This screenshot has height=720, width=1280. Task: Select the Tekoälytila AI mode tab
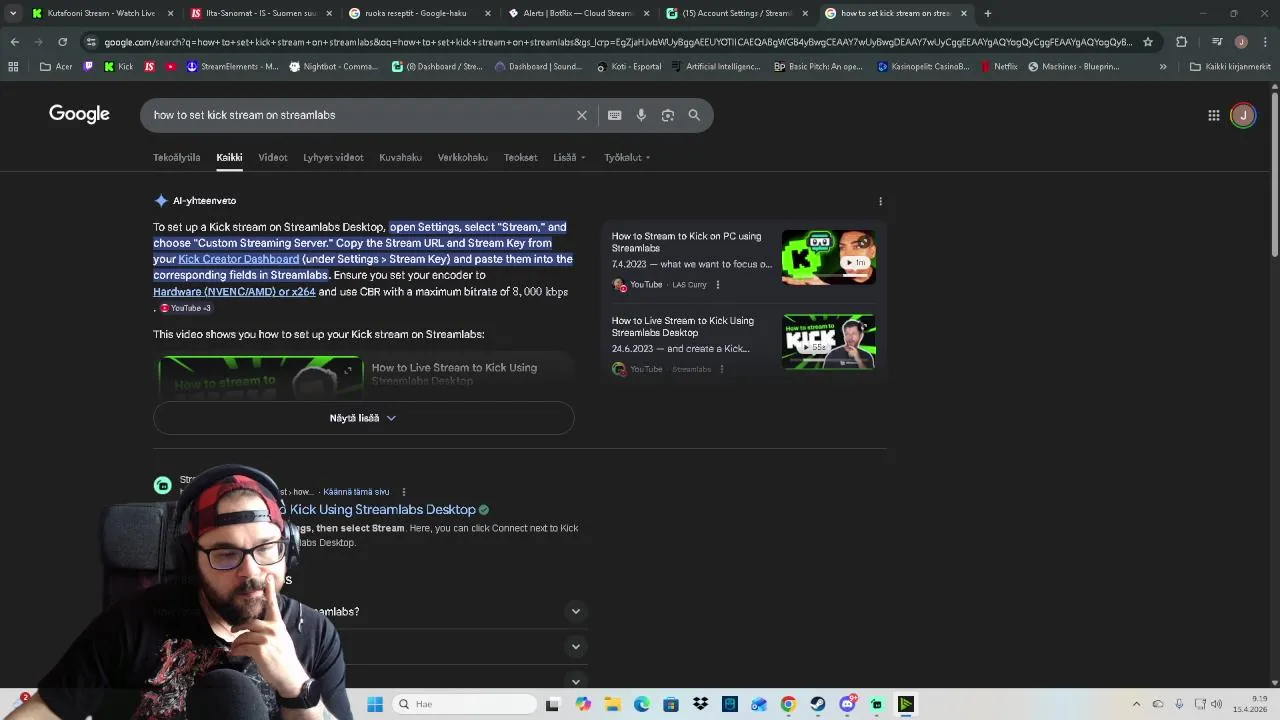(176, 157)
